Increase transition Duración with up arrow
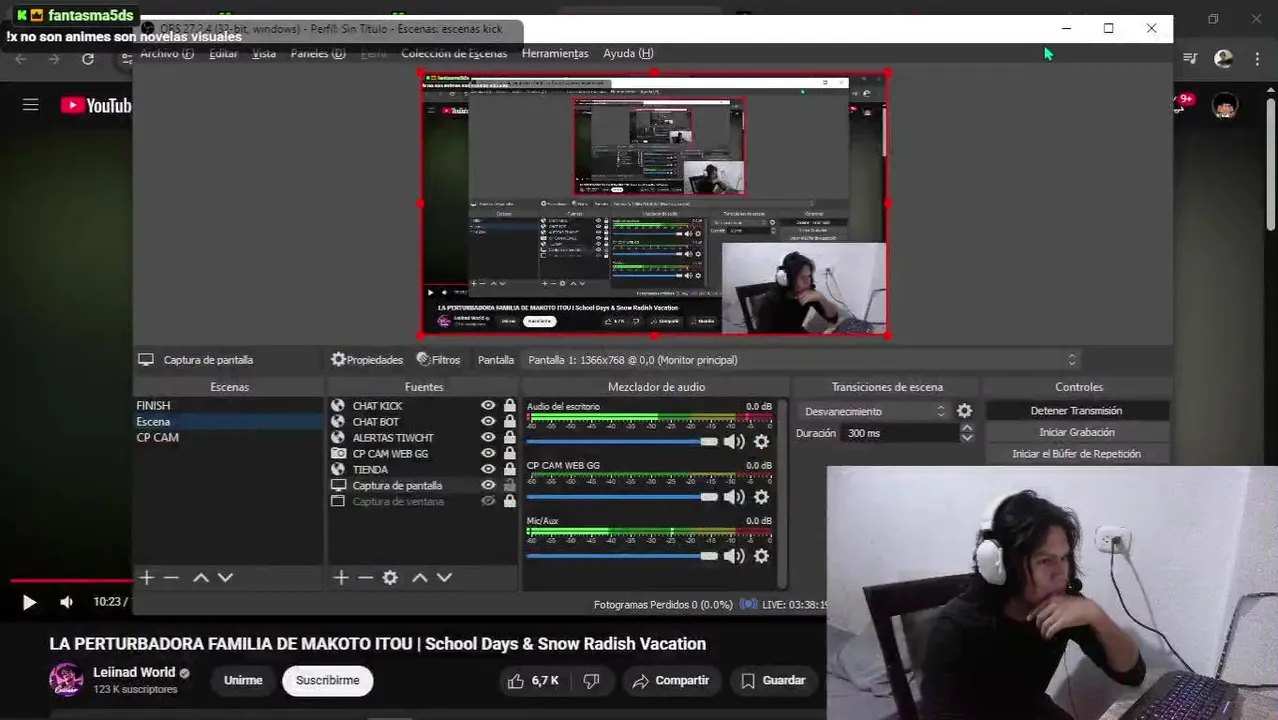The image size is (1278, 720). 966,428
